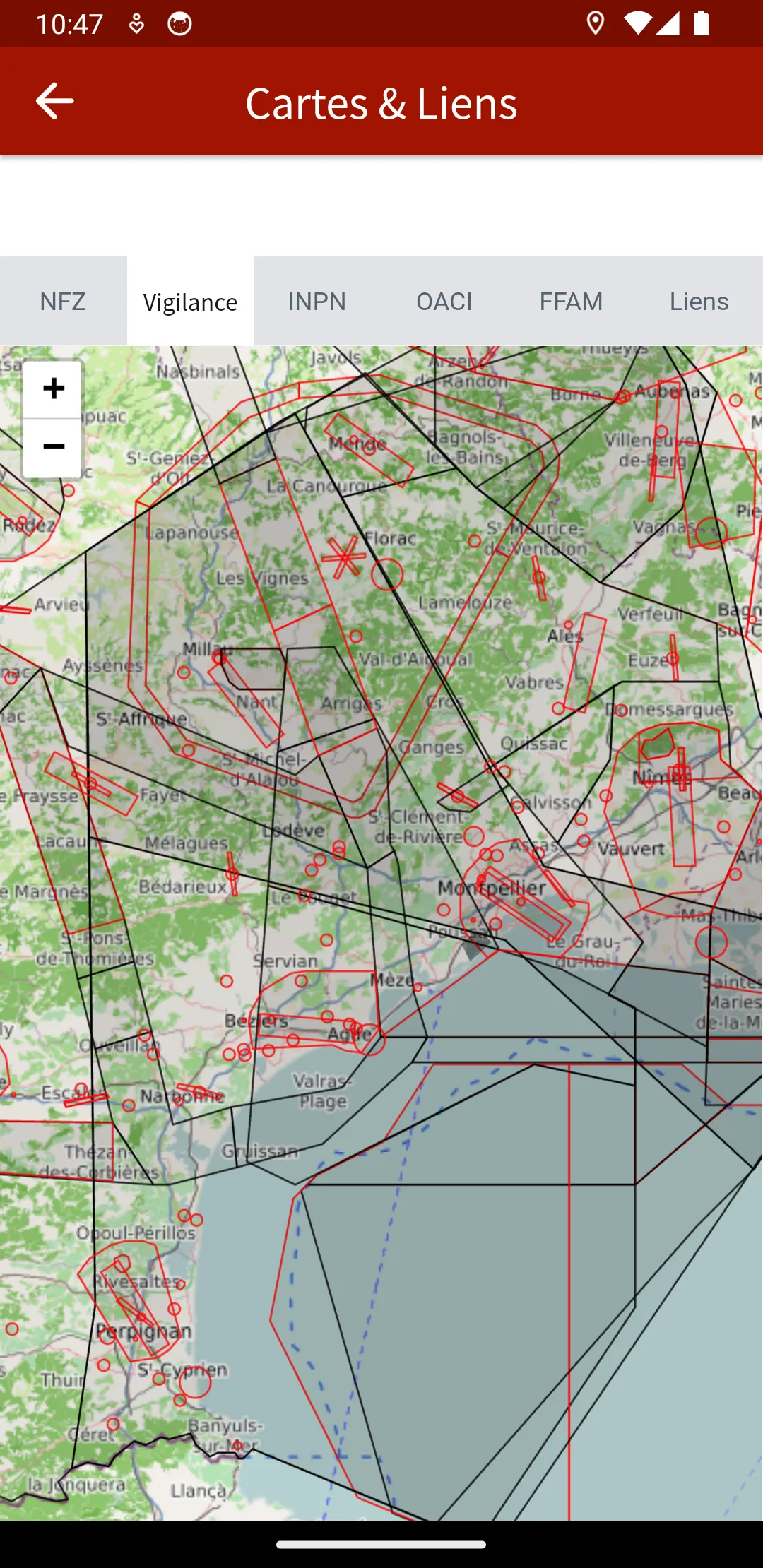763x1568 pixels.
Task: Tap the Wi-Fi status icon
Action: coord(638,23)
